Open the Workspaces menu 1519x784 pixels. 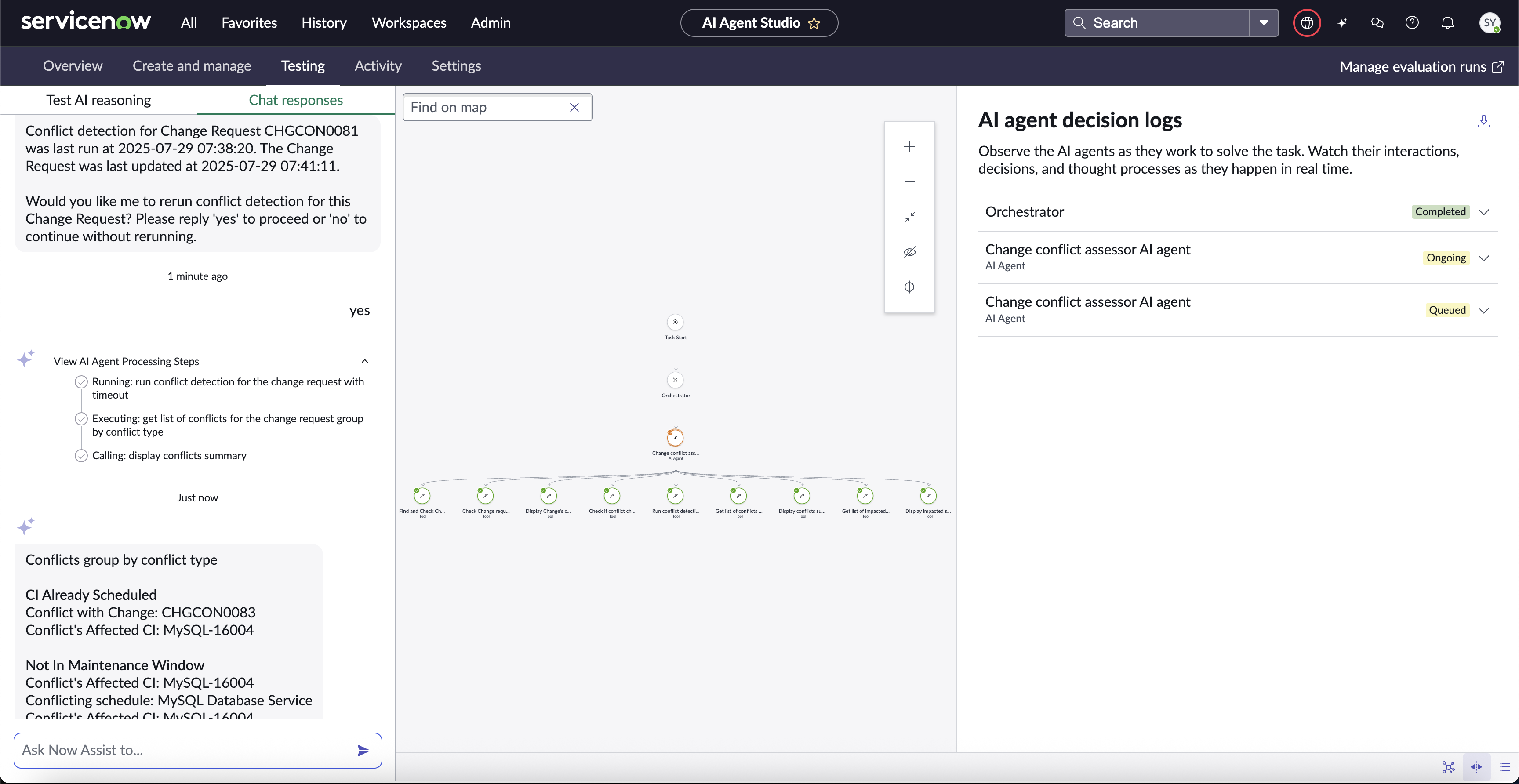coord(409,22)
